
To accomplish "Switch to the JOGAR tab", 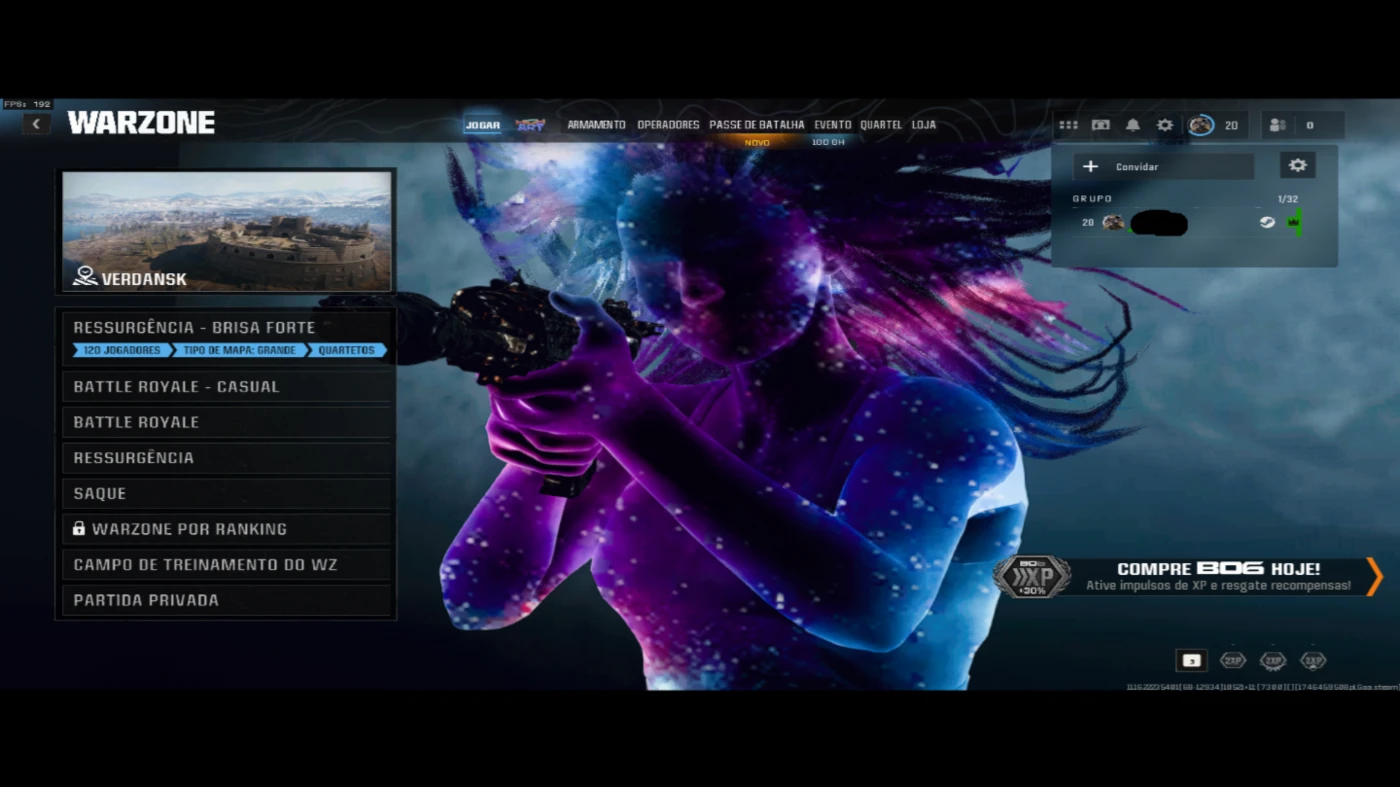I will (x=482, y=125).
